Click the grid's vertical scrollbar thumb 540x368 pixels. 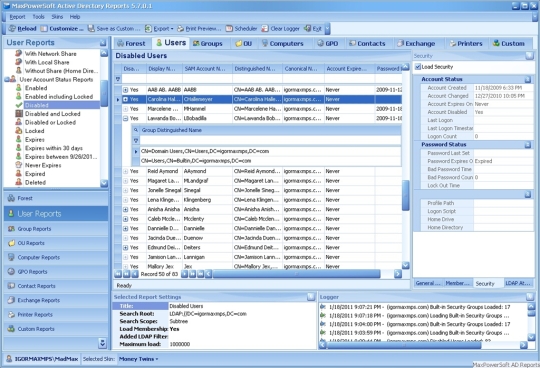(406, 195)
